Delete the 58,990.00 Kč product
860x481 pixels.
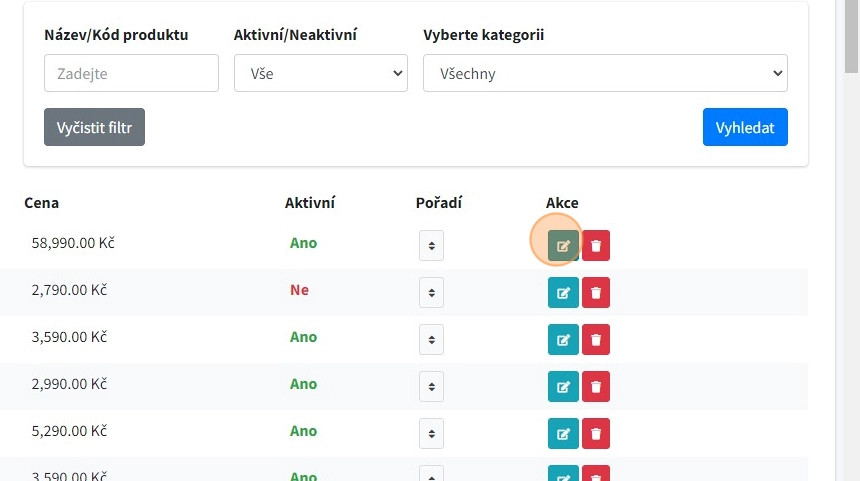pyautogui.click(x=596, y=245)
